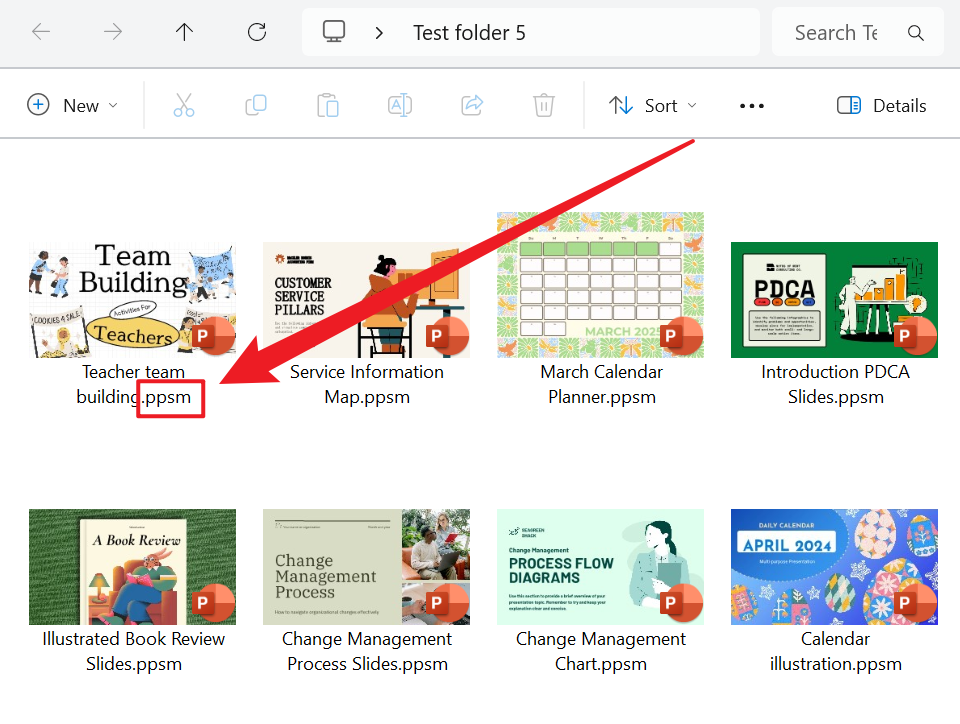This screenshot has height=724, width=960.
Task: Select the Customer Service Pillars thumbnail
Action: coord(366,300)
